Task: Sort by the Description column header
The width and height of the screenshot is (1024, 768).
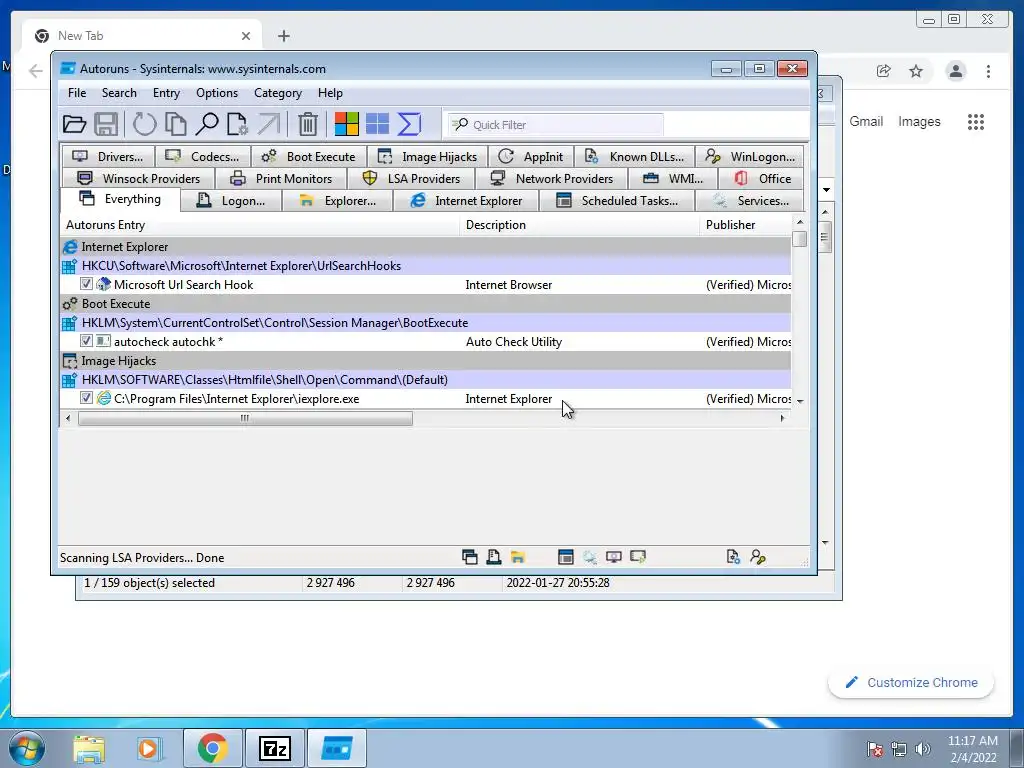Action: pyautogui.click(x=580, y=225)
